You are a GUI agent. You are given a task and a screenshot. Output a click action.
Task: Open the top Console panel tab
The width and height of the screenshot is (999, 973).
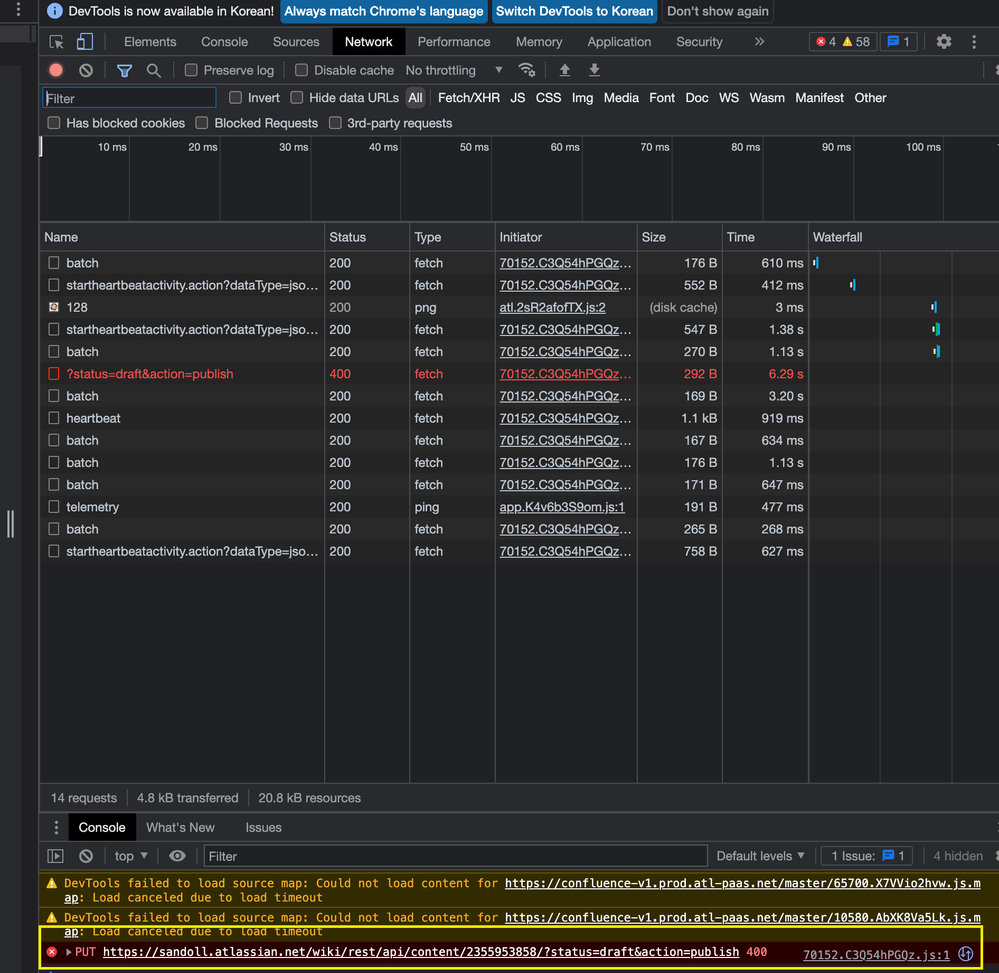pos(224,42)
